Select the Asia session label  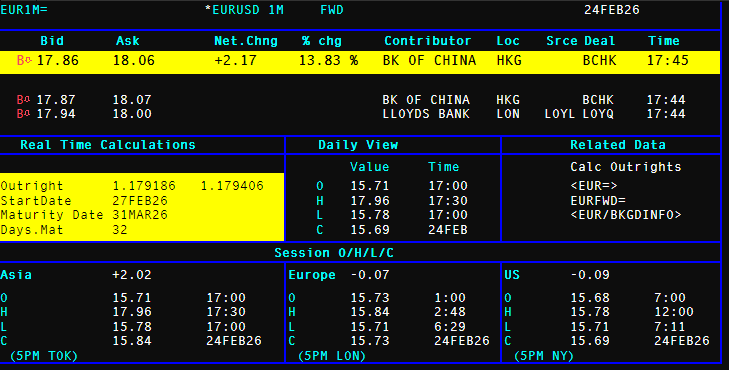(x=16, y=275)
